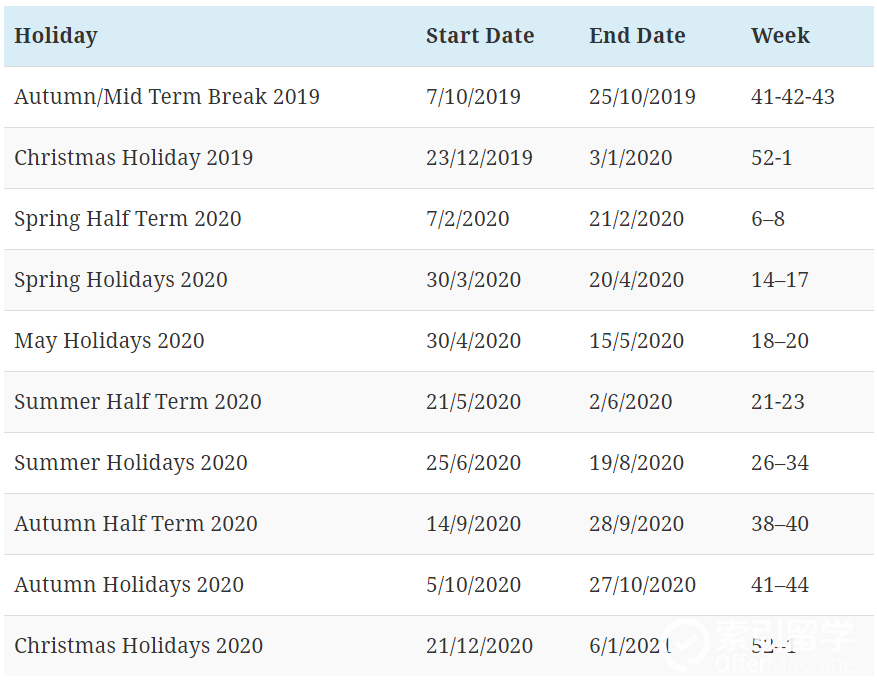Select the Christmas Holiday 2019 cell
The width and height of the screenshot is (877, 682).
134,158
